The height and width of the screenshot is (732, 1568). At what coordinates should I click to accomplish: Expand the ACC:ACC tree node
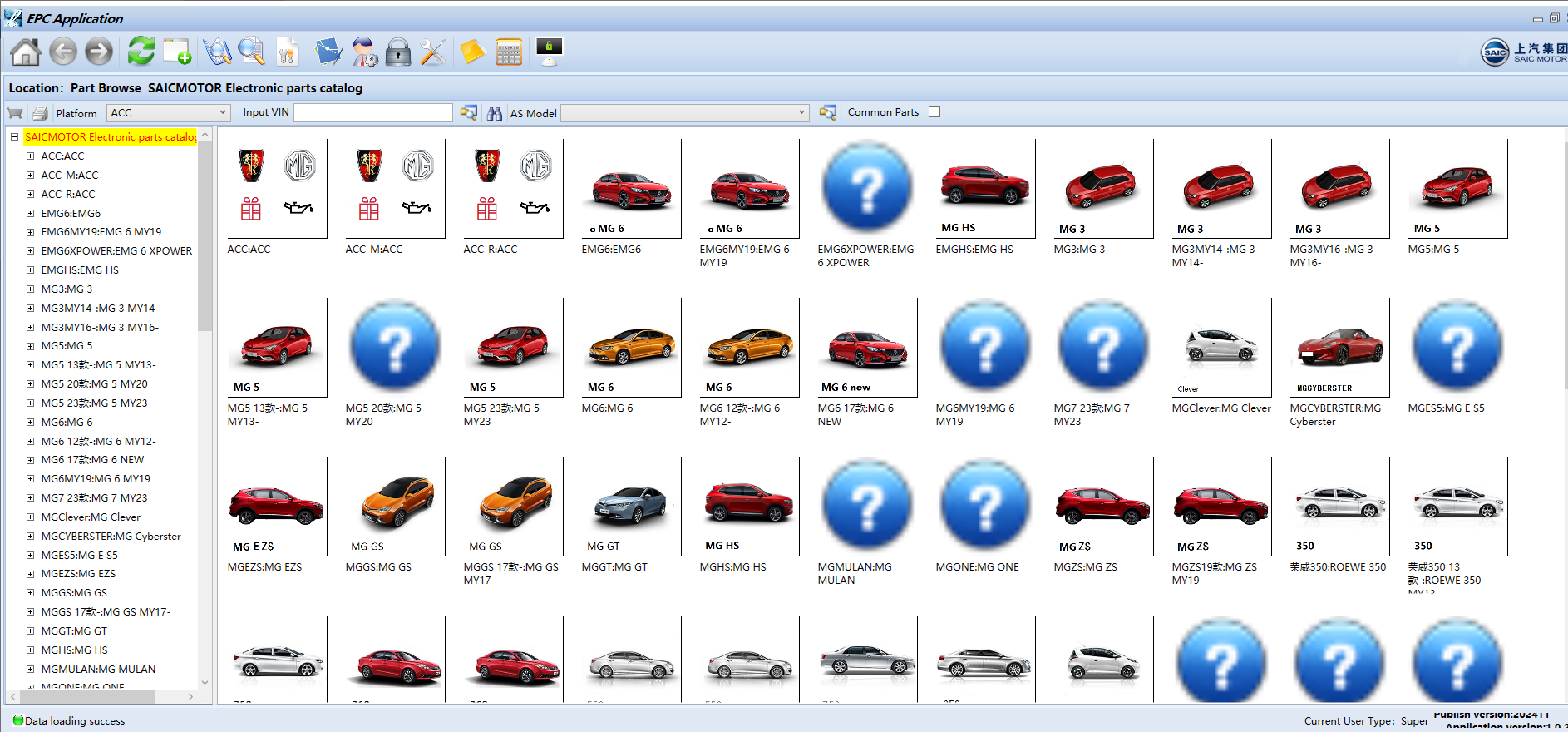(30, 156)
